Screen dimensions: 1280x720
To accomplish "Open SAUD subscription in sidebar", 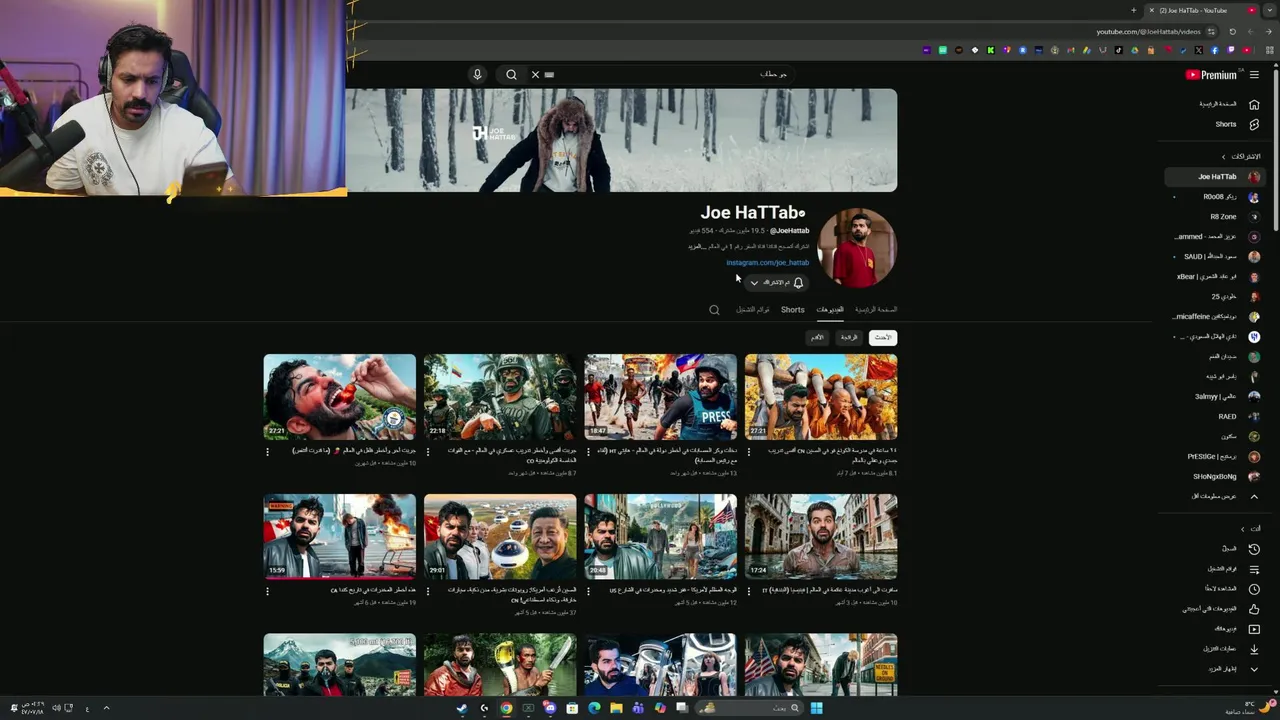I will pos(1214,256).
